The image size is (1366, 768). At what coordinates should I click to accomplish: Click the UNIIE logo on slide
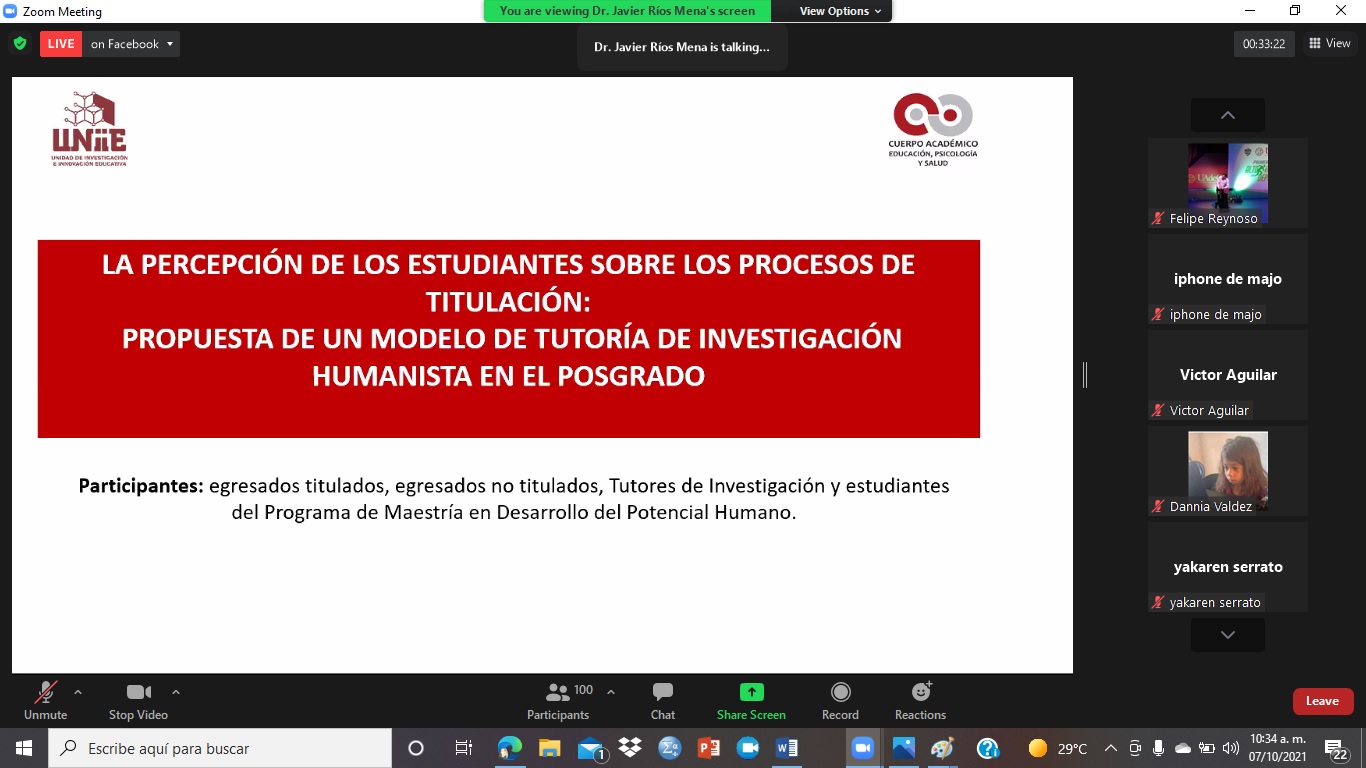(x=90, y=128)
